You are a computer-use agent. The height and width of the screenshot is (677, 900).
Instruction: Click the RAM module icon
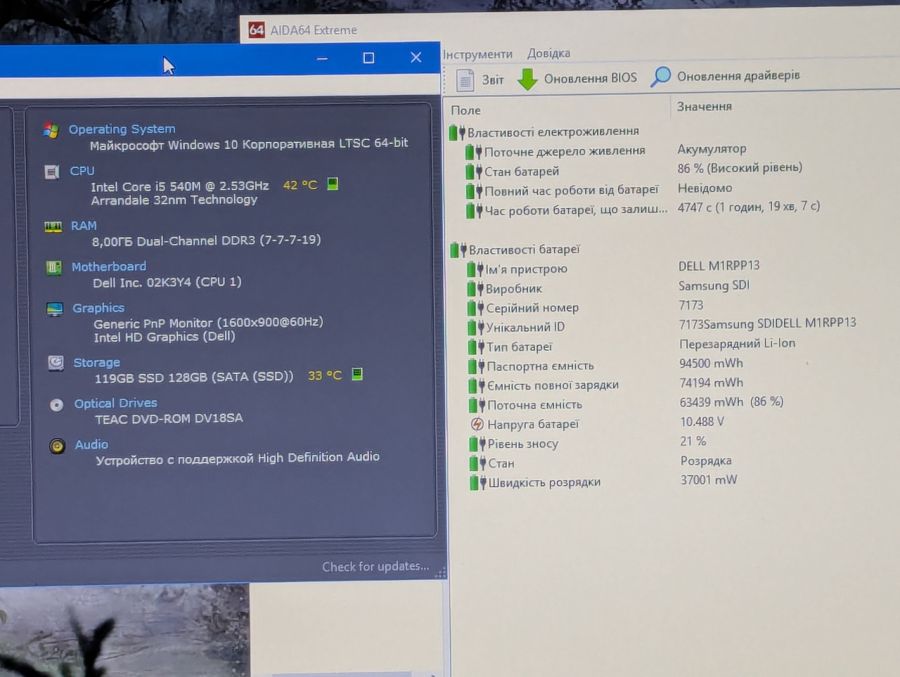point(53,227)
